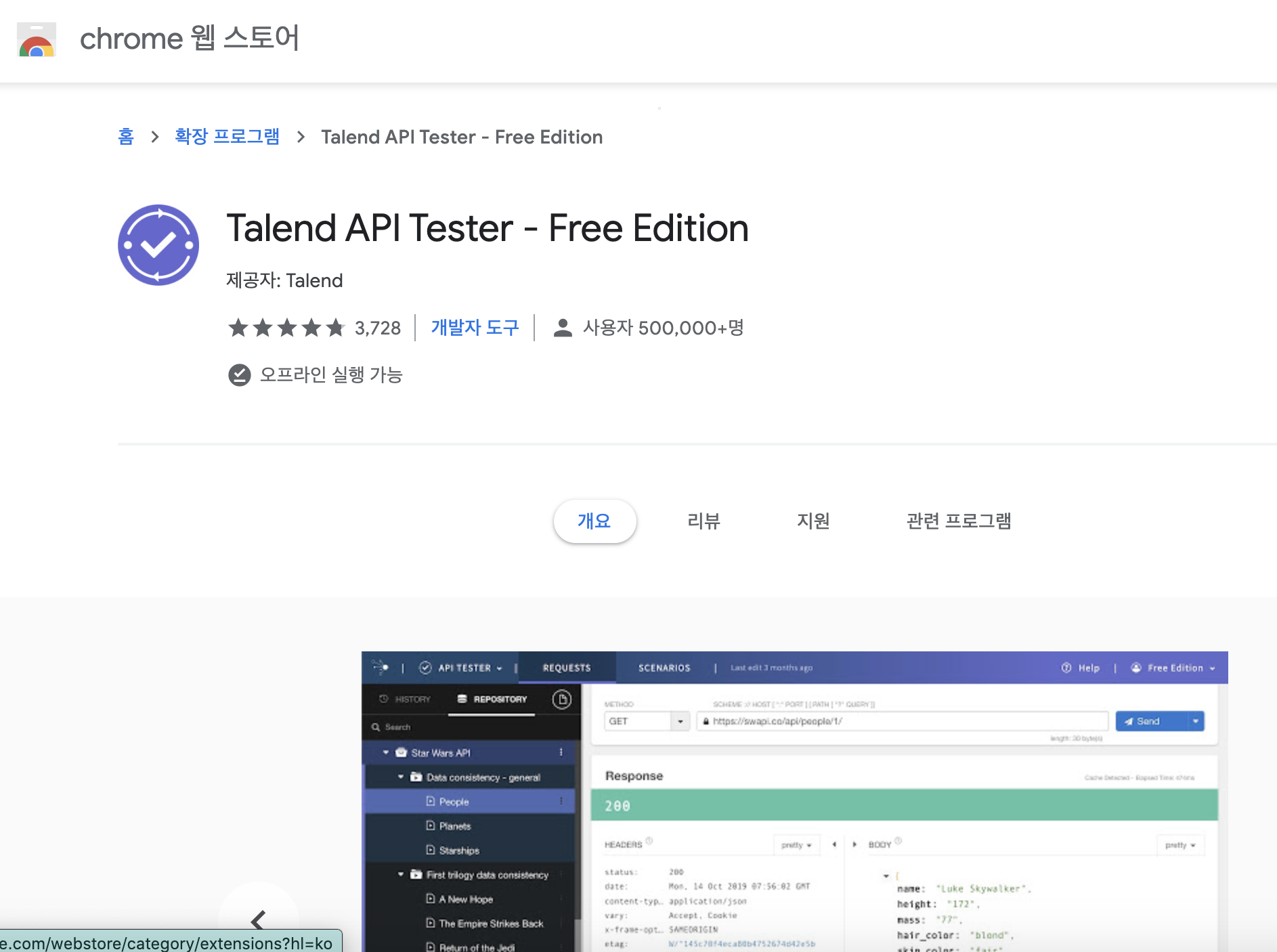
Task: Open the 확장 프로그램 breadcrumb link
Action: click(228, 137)
